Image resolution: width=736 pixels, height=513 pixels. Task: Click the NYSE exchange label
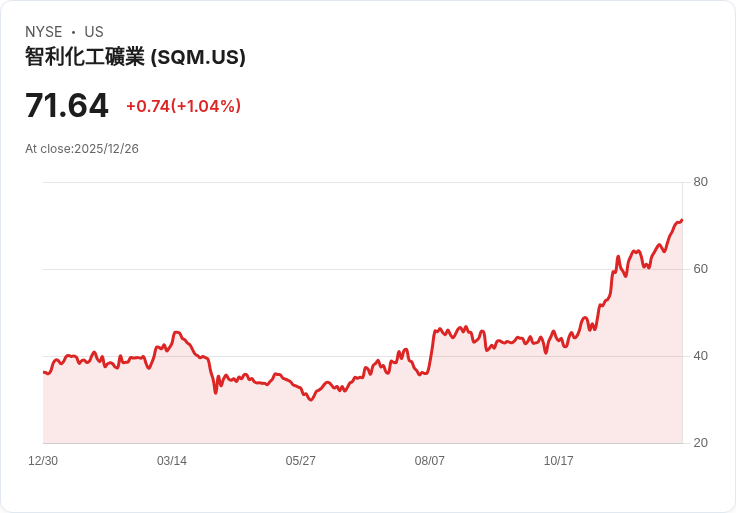point(44,32)
